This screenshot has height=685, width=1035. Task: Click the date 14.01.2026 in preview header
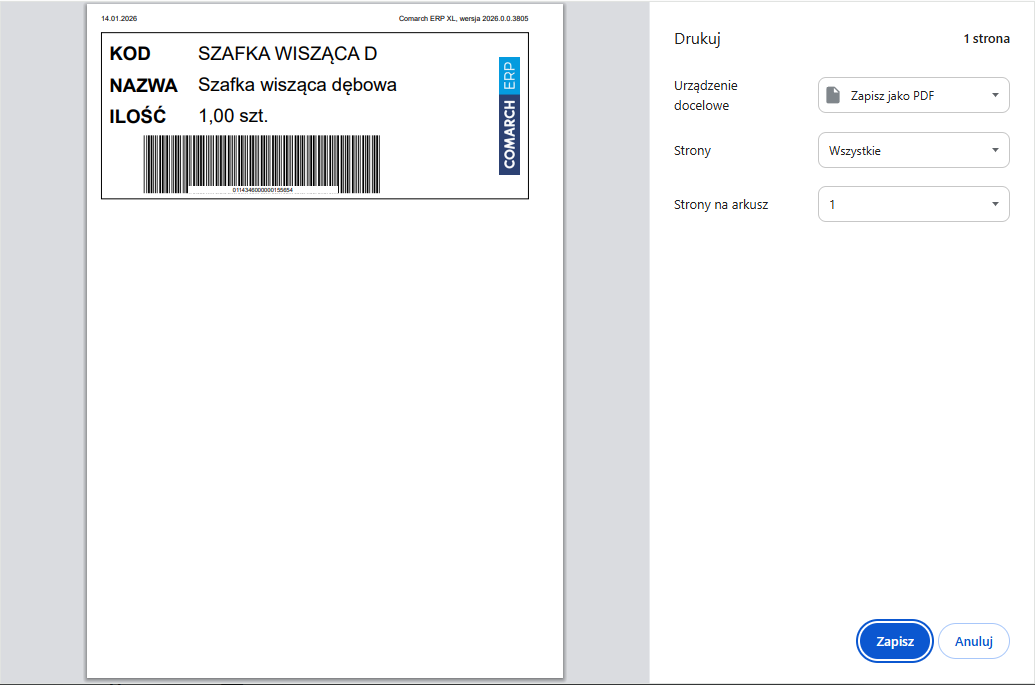(119, 18)
